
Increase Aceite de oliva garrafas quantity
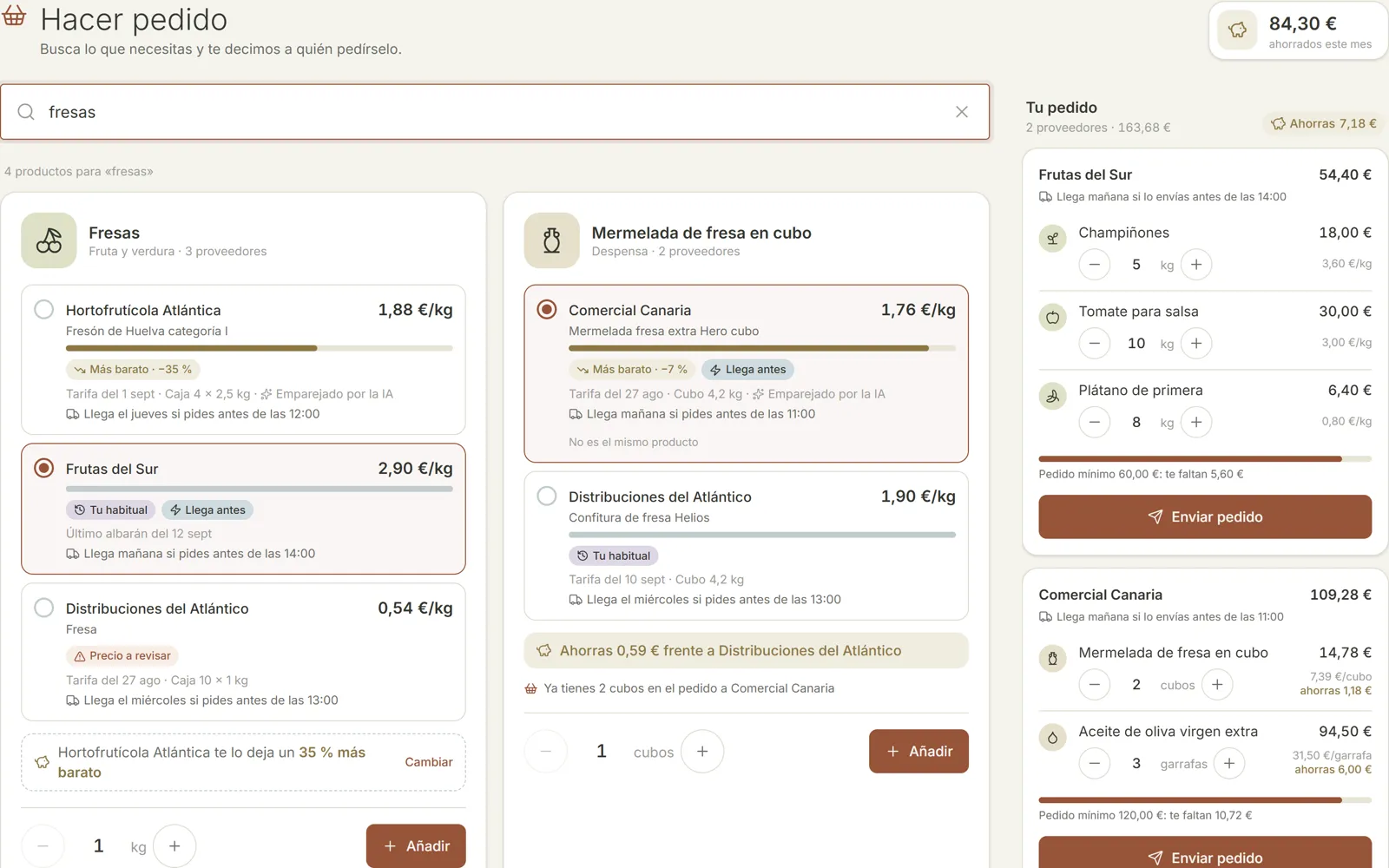click(1229, 764)
